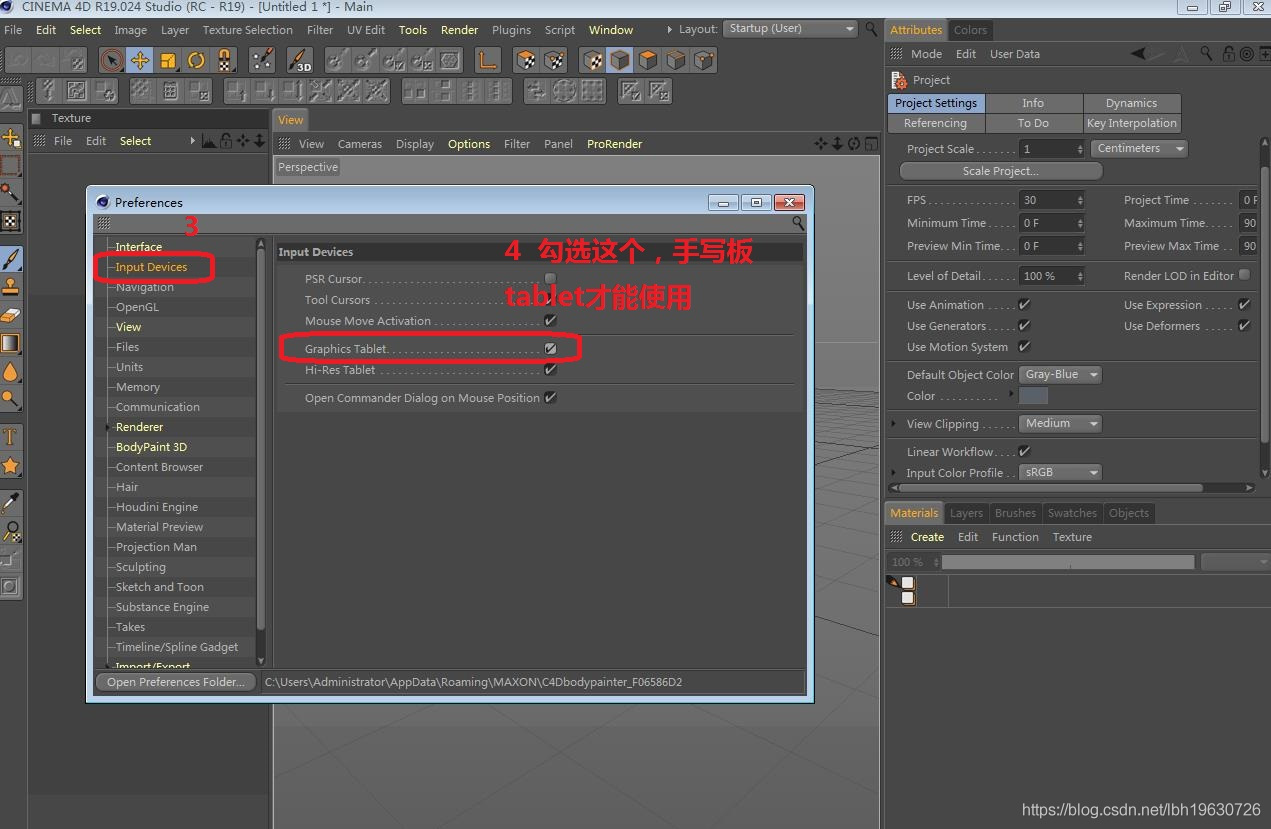Open the Default Object Color Gray-Blue dropdown
This screenshot has width=1271, height=829.
[1060, 374]
